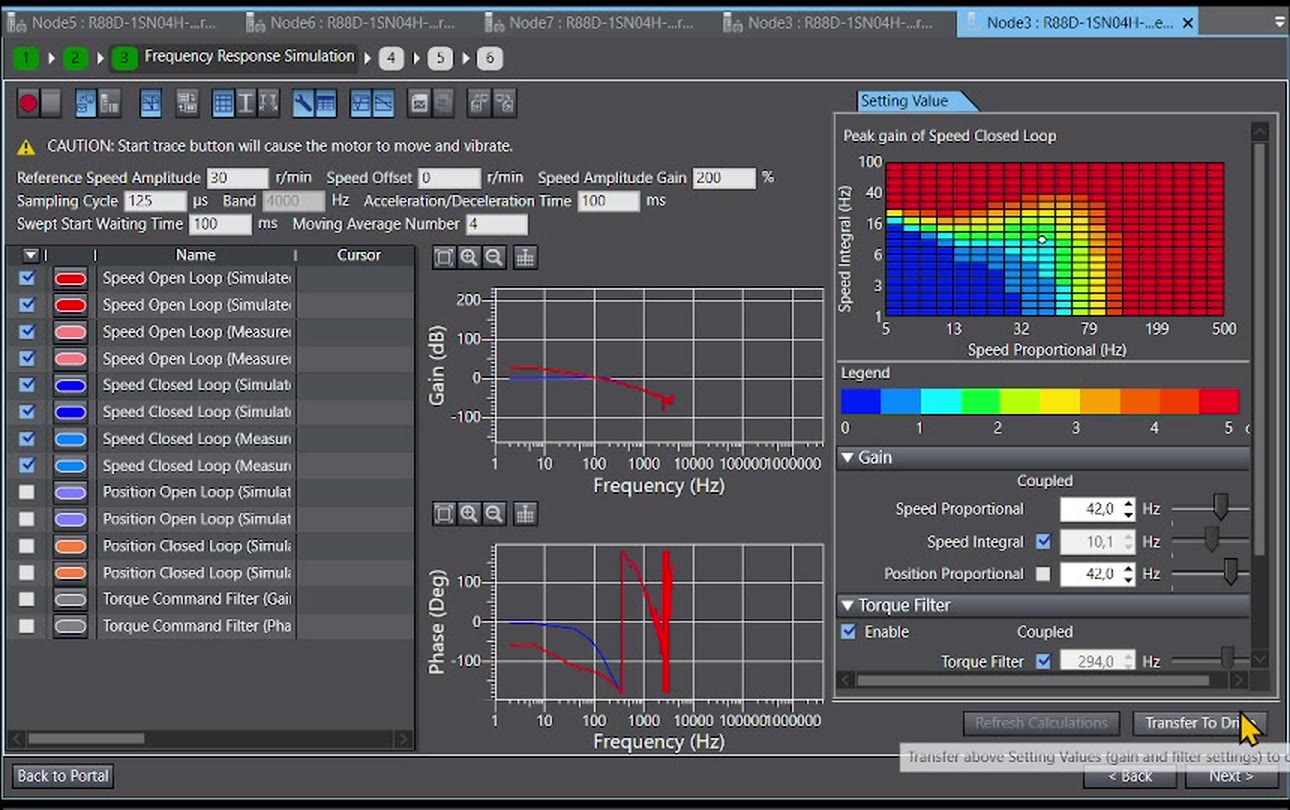Decrease Position Proportional with the down stepper

pyautogui.click(x=1129, y=580)
